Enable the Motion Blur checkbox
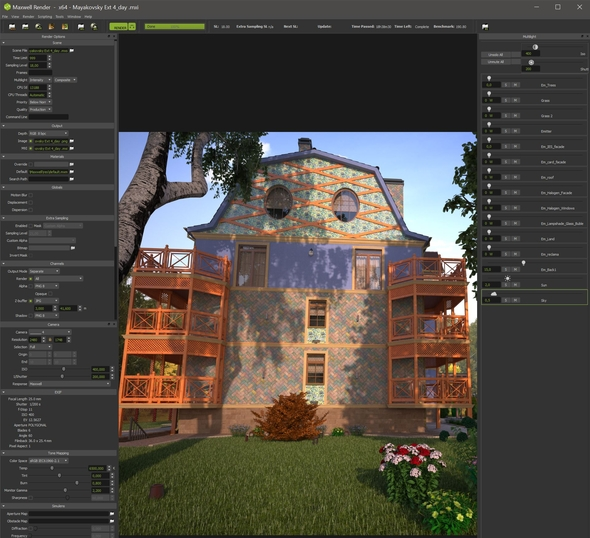Image resolution: width=590 pixels, height=538 pixels. [31, 195]
